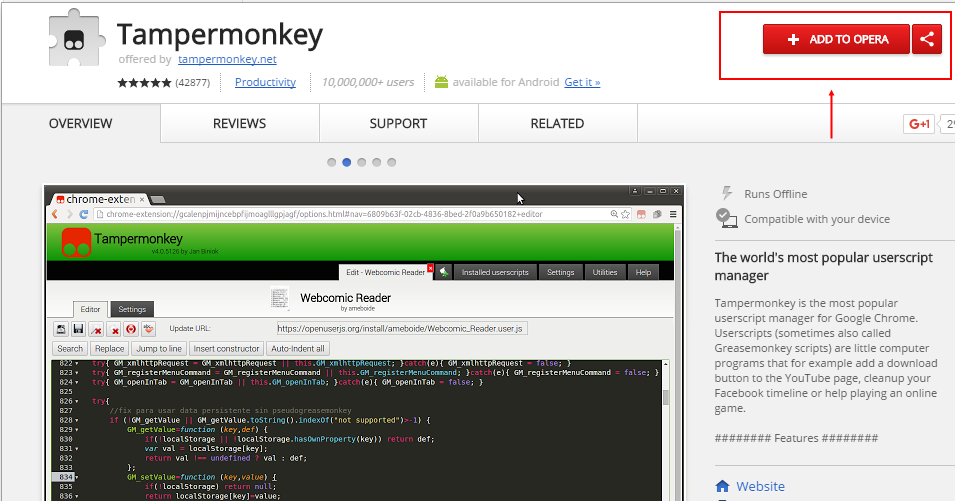Click the Auto-Indent all button
This screenshot has width=955, height=501.
click(298, 349)
